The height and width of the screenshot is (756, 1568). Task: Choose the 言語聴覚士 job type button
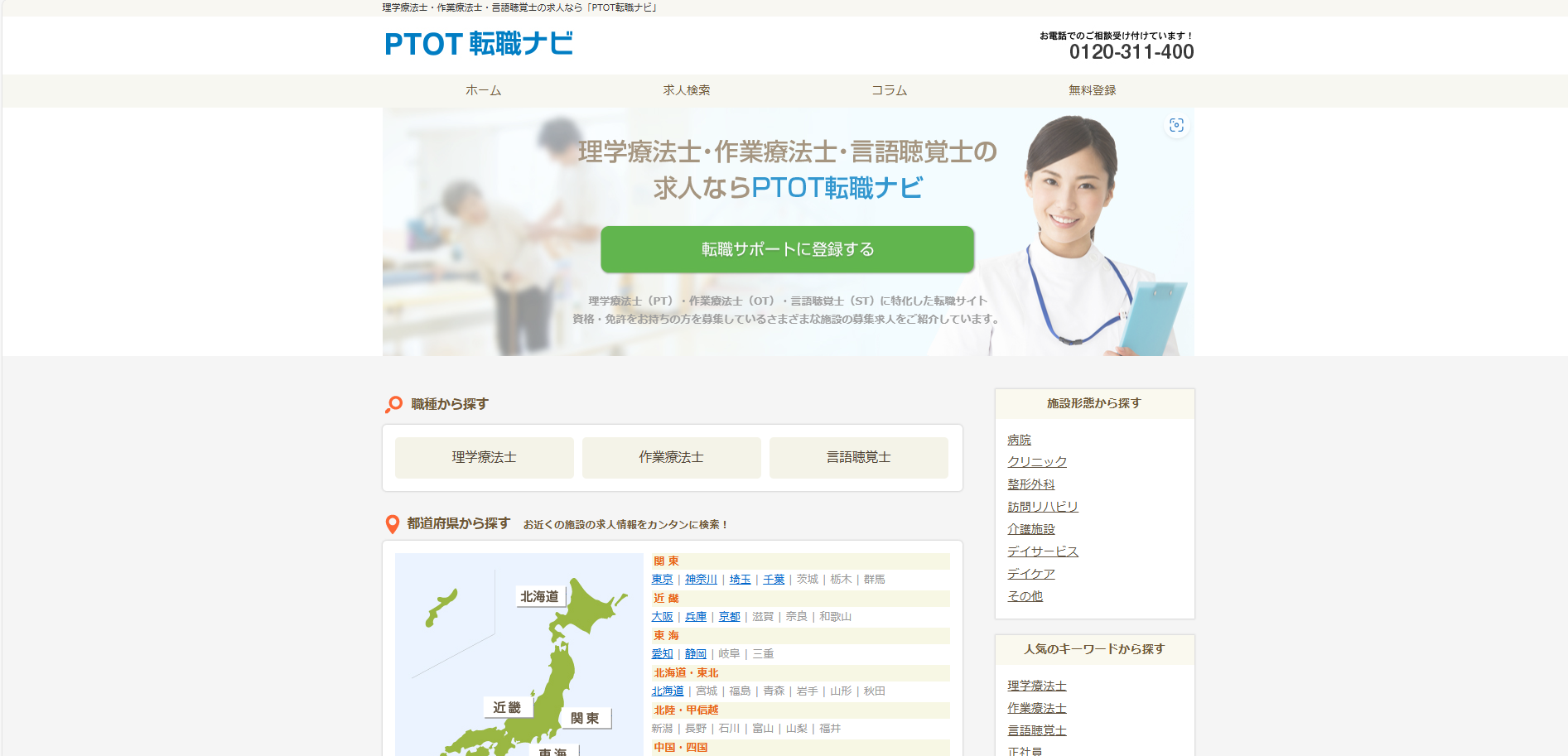(x=858, y=457)
